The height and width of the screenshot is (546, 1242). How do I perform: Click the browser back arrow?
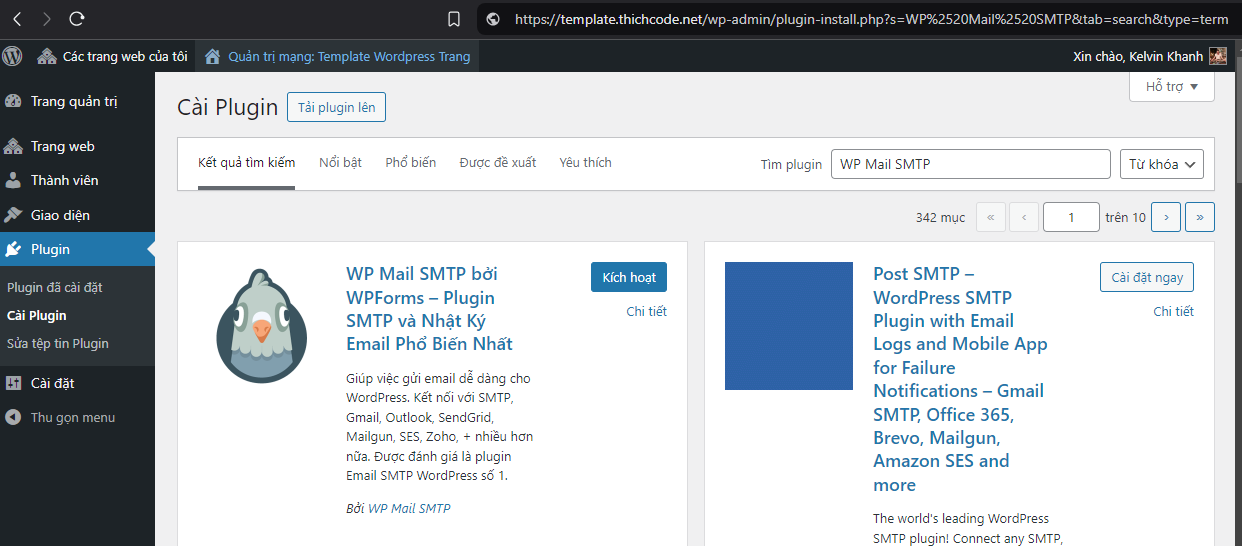17,18
